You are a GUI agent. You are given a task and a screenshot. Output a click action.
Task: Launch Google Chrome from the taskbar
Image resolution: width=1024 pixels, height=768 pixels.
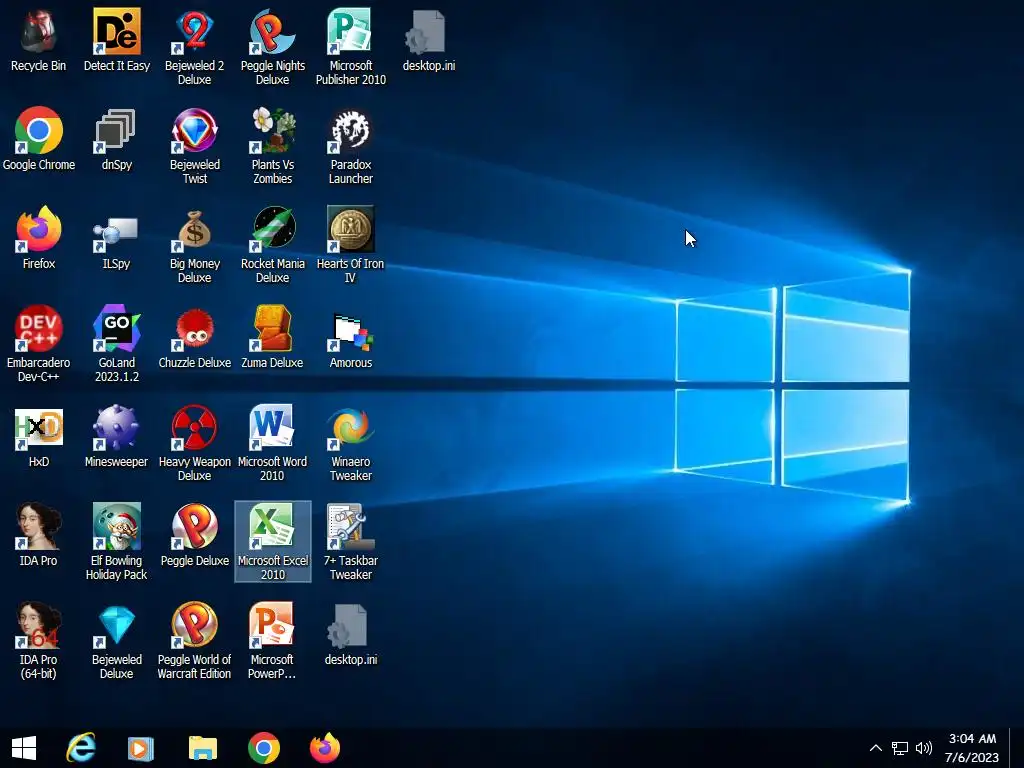[264, 748]
